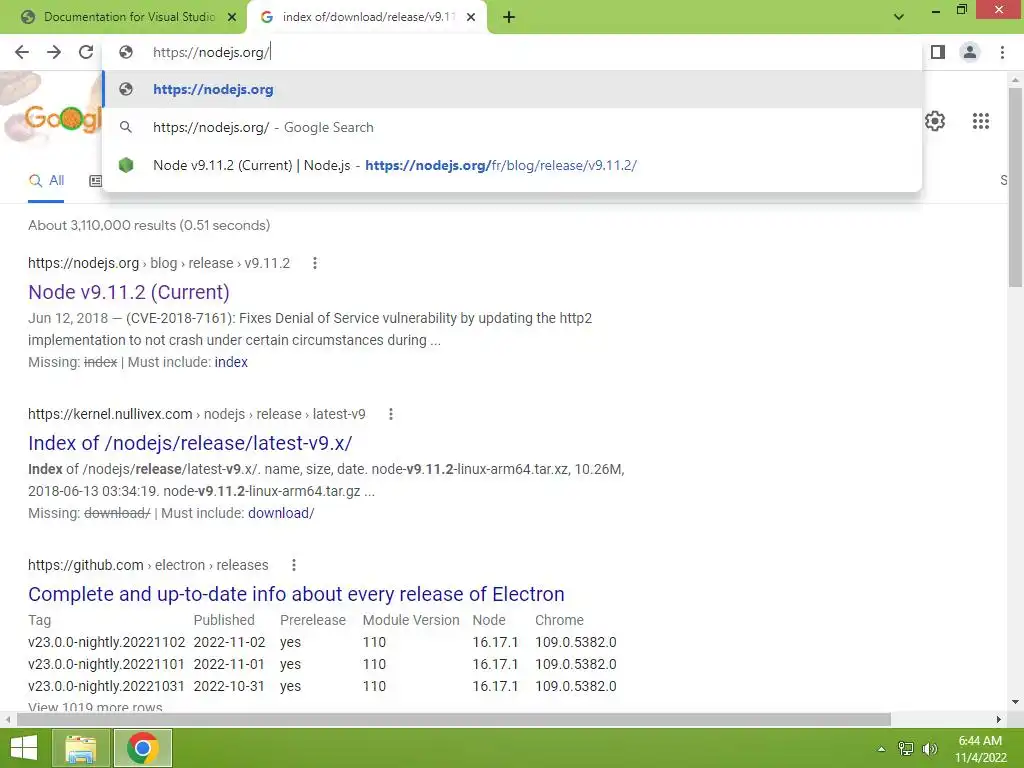Open options for github.com electron result
This screenshot has width=1024, height=768.
[x=294, y=565]
